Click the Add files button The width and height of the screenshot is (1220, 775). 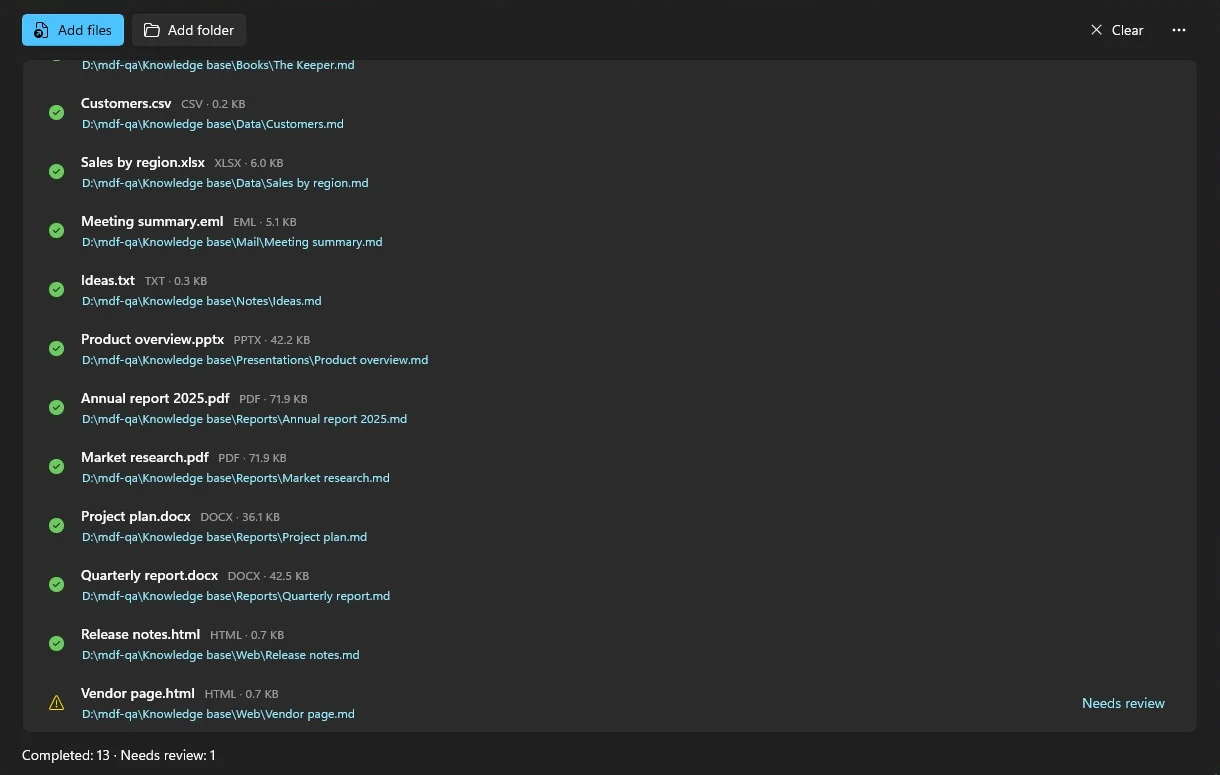(x=73, y=30)
